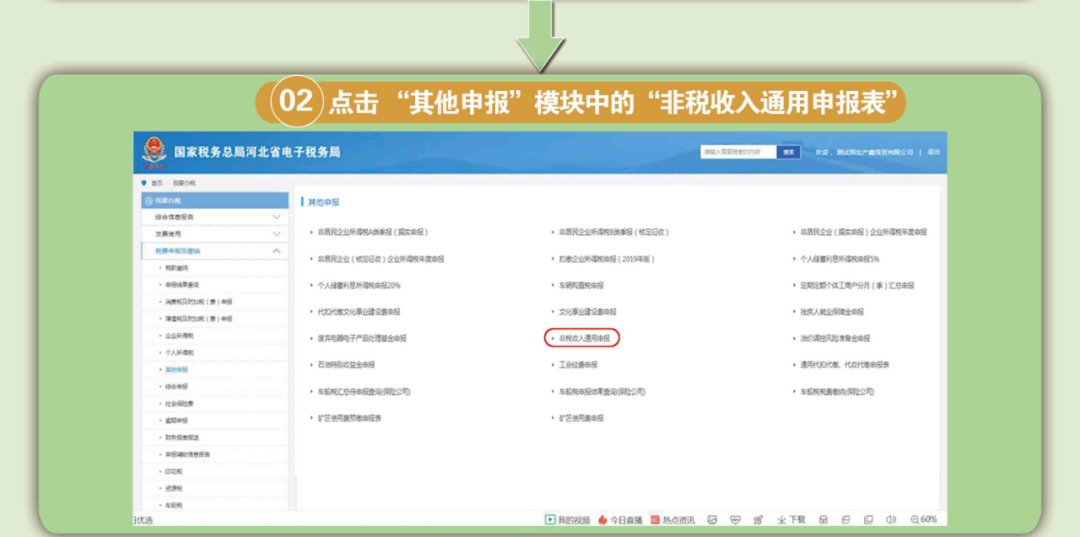Click the picture icon in the browser status bar
1080x537 pixels.
click(x=712, y=520)
